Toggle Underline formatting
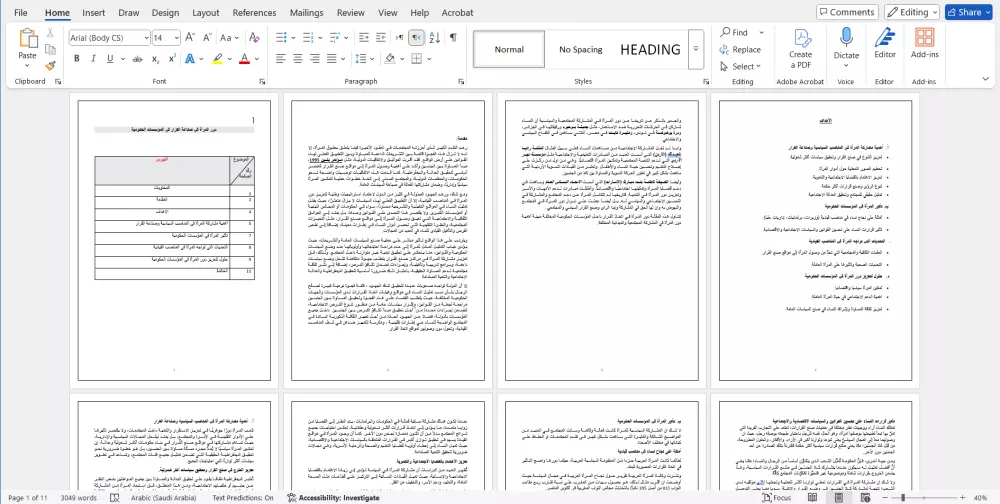1000x504 pixels. pos(110,59)
